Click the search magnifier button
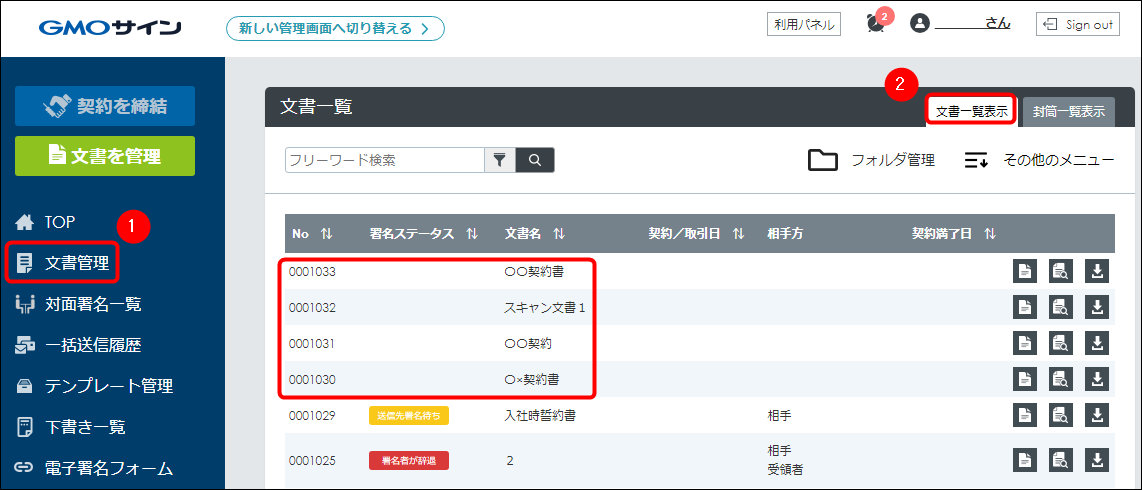This screenshot has width=1142, height=490. tap(535, 160)
